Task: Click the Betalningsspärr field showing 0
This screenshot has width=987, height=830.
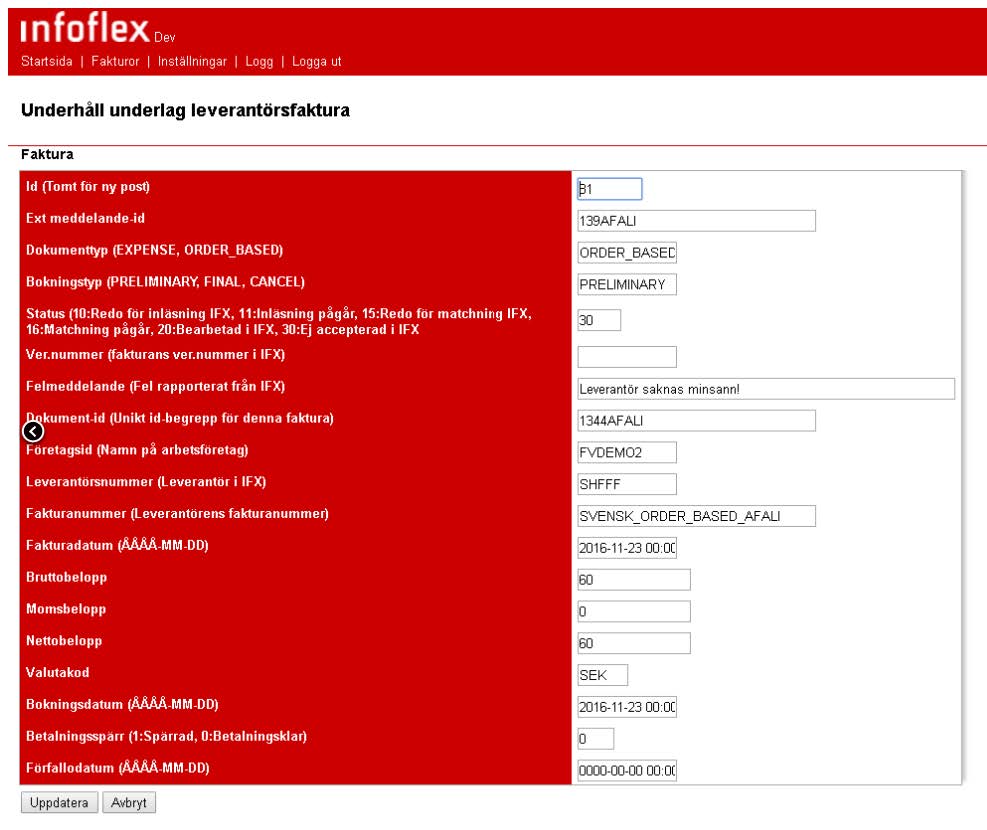Action: click(595, 739)
